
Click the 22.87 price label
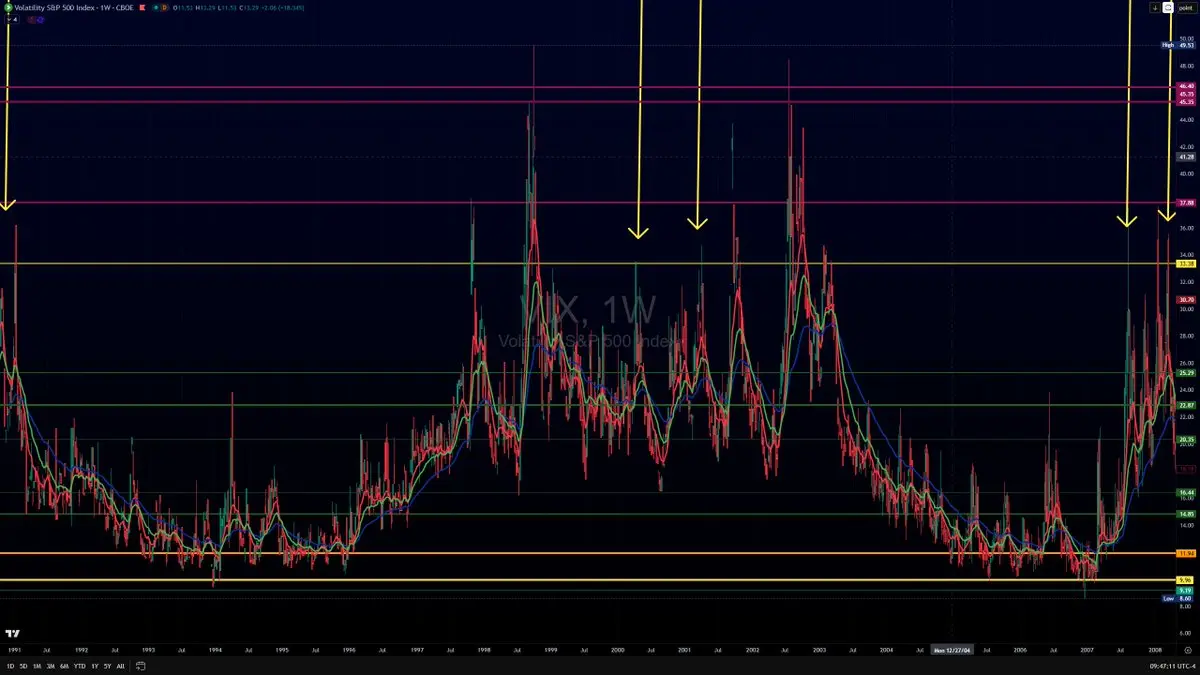(1187, 405)
